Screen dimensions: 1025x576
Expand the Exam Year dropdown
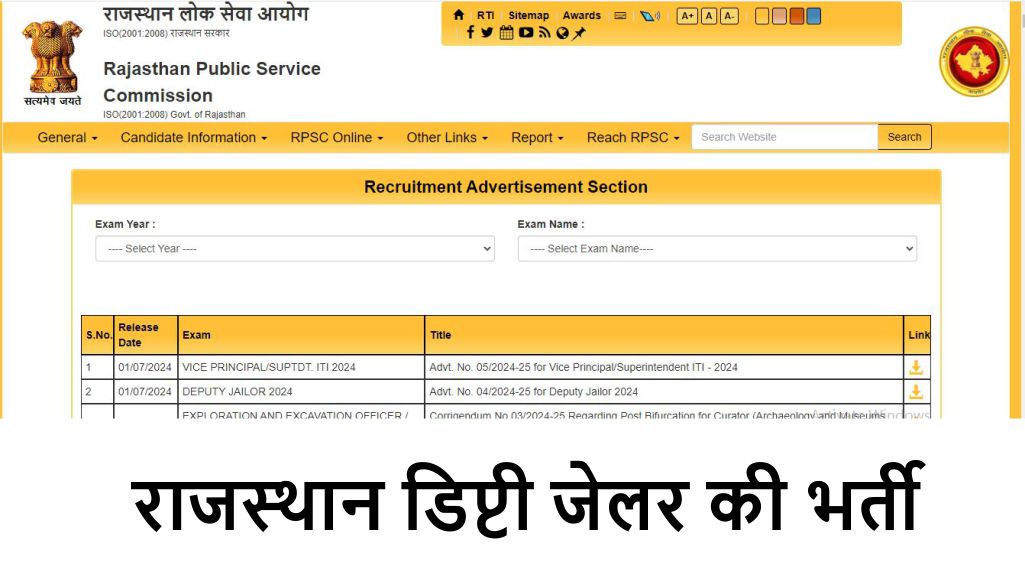point(295,248)
